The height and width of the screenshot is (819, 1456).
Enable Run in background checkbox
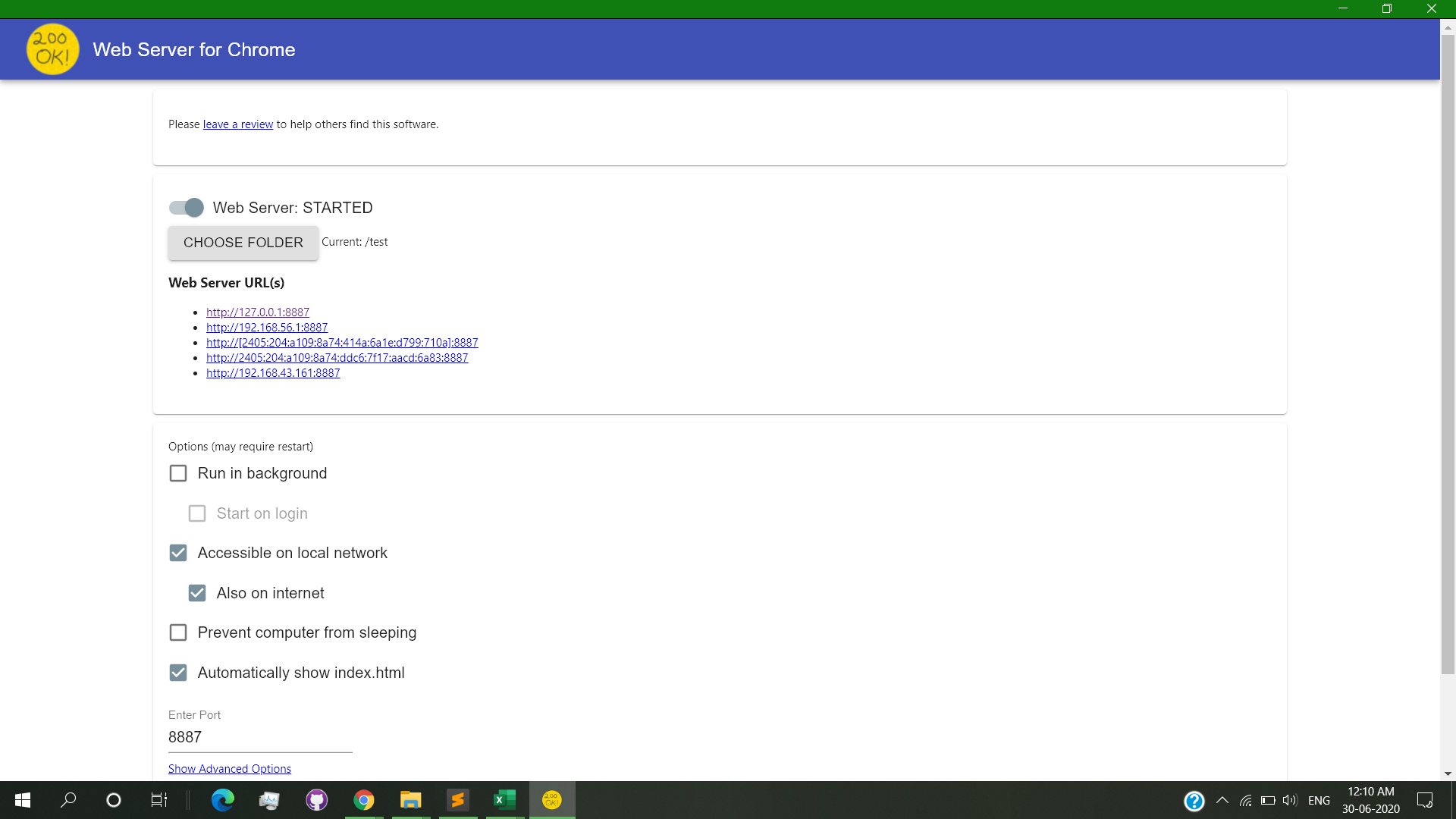point(178,473)
